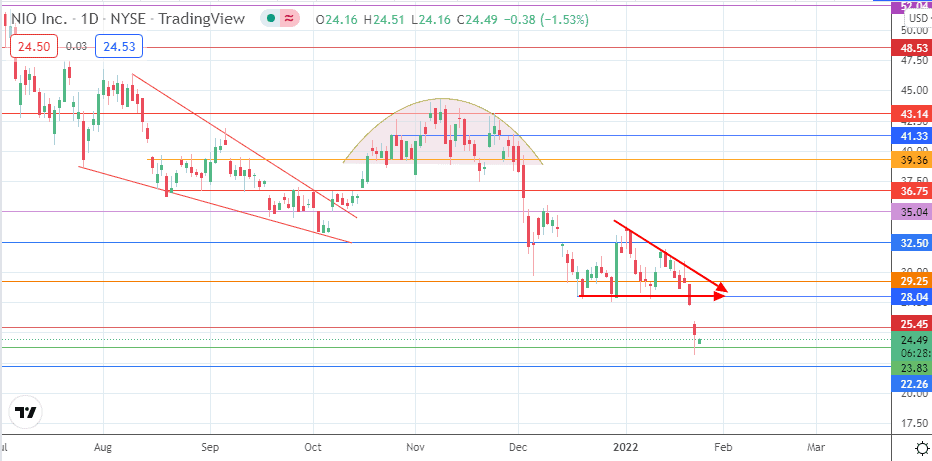Select the 39.36 orange price label
Viewport: 932px width, 461px height.
(x=912, y=159)
